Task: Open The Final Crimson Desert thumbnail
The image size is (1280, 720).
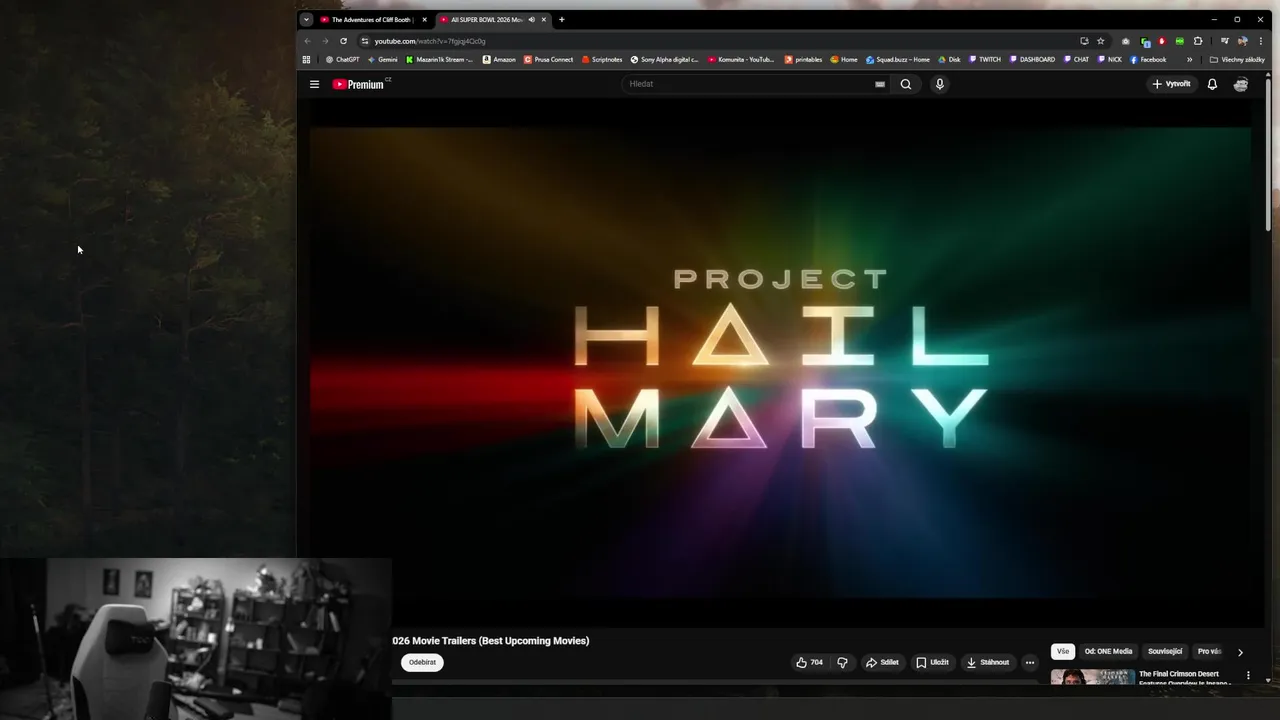Action: [x=1092, y=677]
